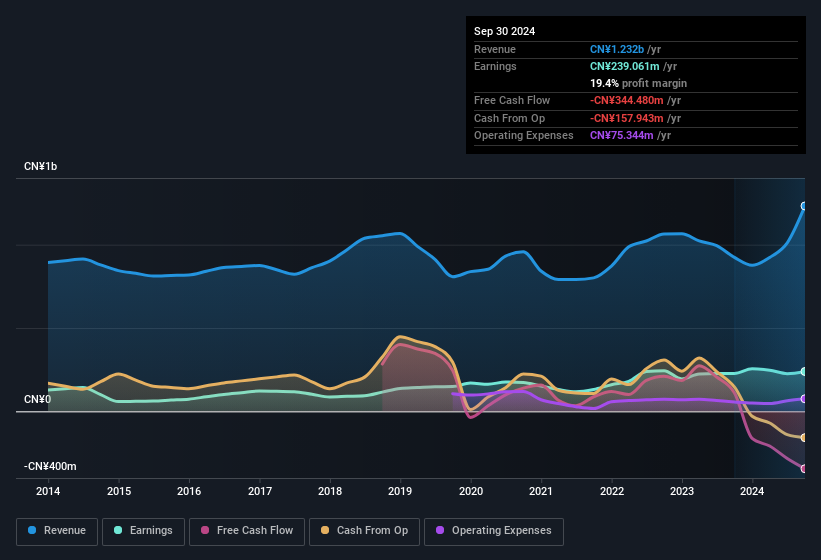Toggle the Free Cash Flow legend button
This screenshot has height=560, width=821.
[x=247, y=531]
